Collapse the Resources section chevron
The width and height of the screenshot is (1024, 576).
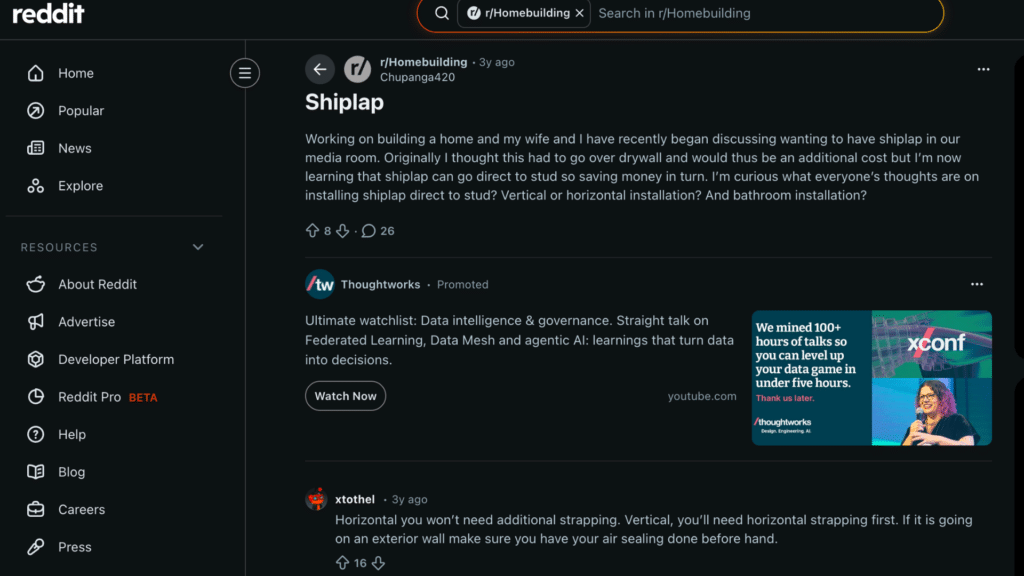point(198,247)
